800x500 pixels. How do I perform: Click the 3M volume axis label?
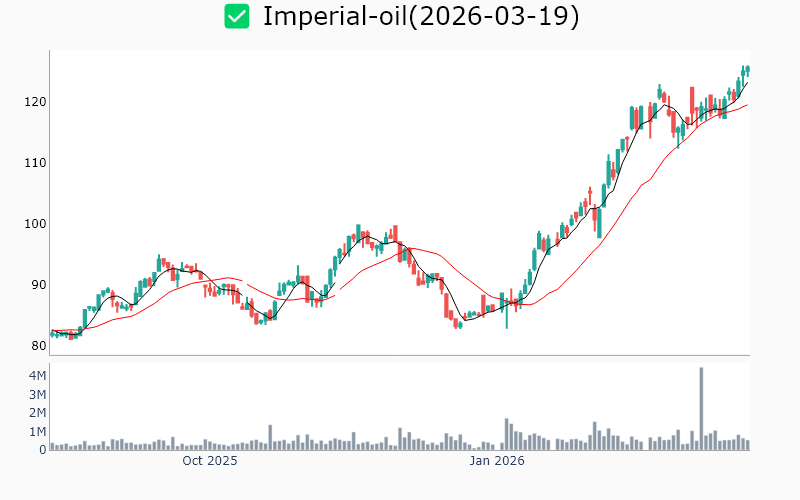point(36,394)
